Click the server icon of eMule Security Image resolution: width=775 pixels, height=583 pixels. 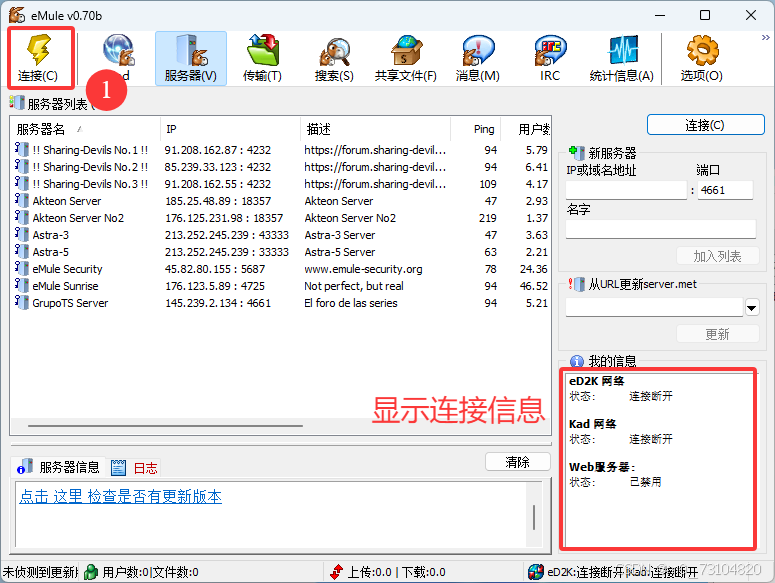21,269
